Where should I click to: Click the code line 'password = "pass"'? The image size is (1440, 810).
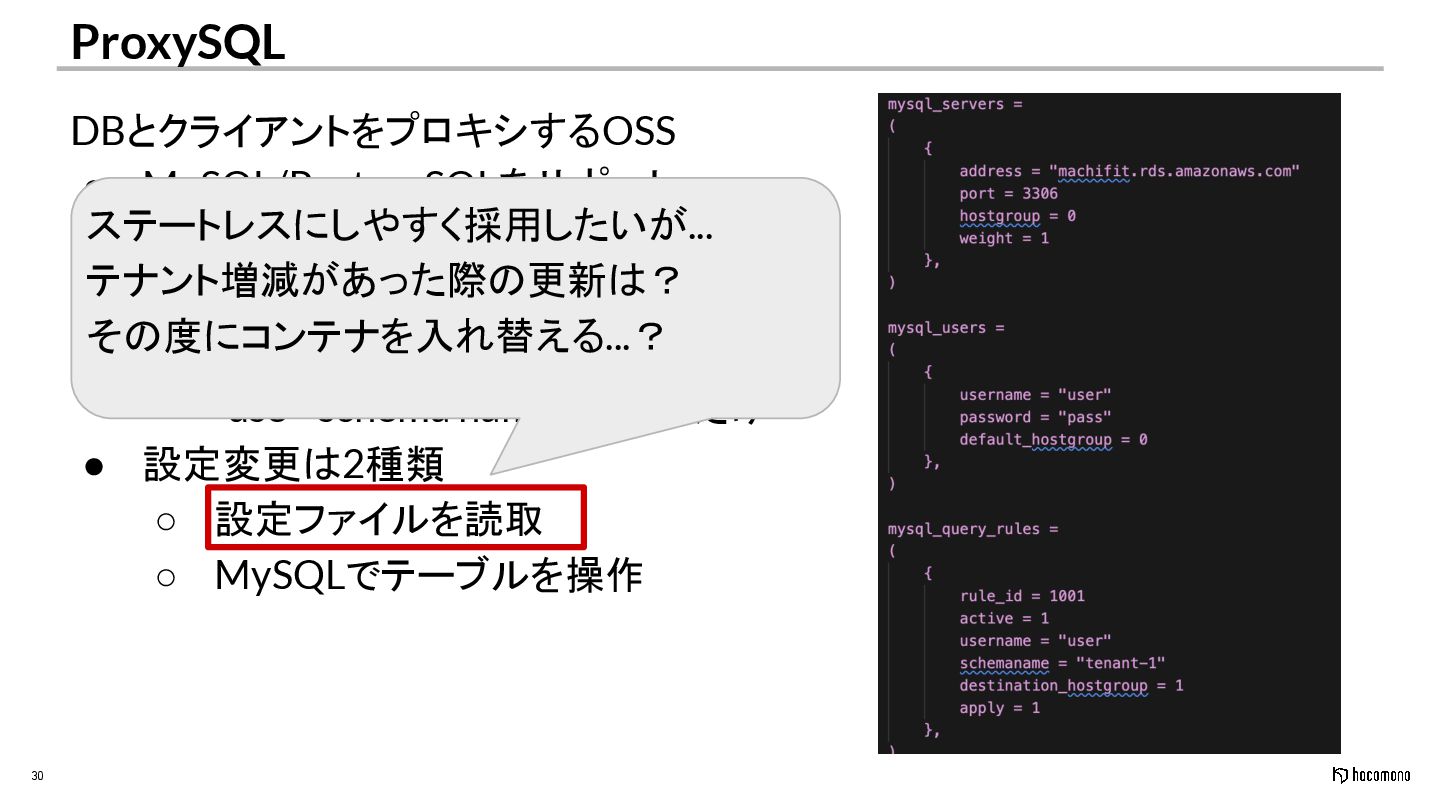pos(1035,417)
